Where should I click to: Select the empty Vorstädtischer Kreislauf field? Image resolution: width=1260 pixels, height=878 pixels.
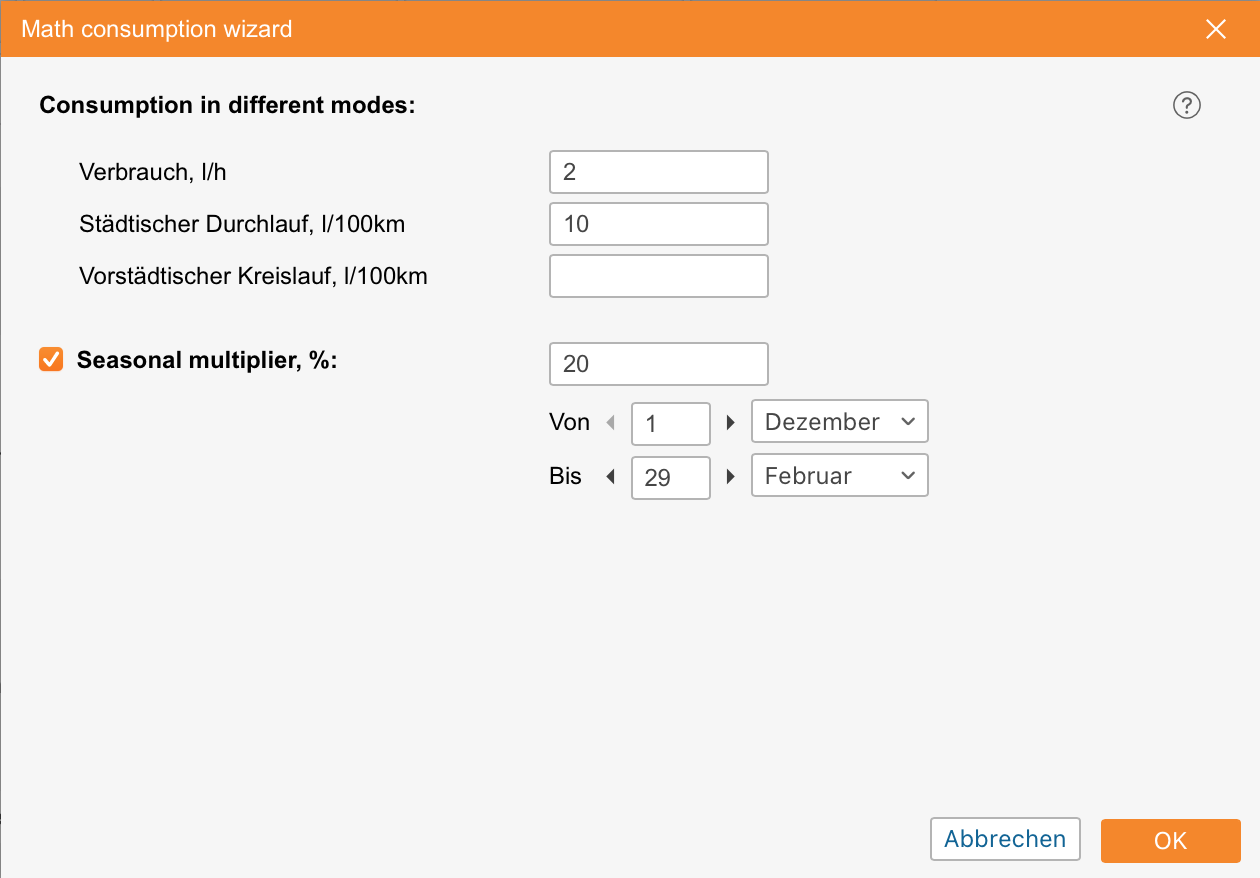pos(658,276)
